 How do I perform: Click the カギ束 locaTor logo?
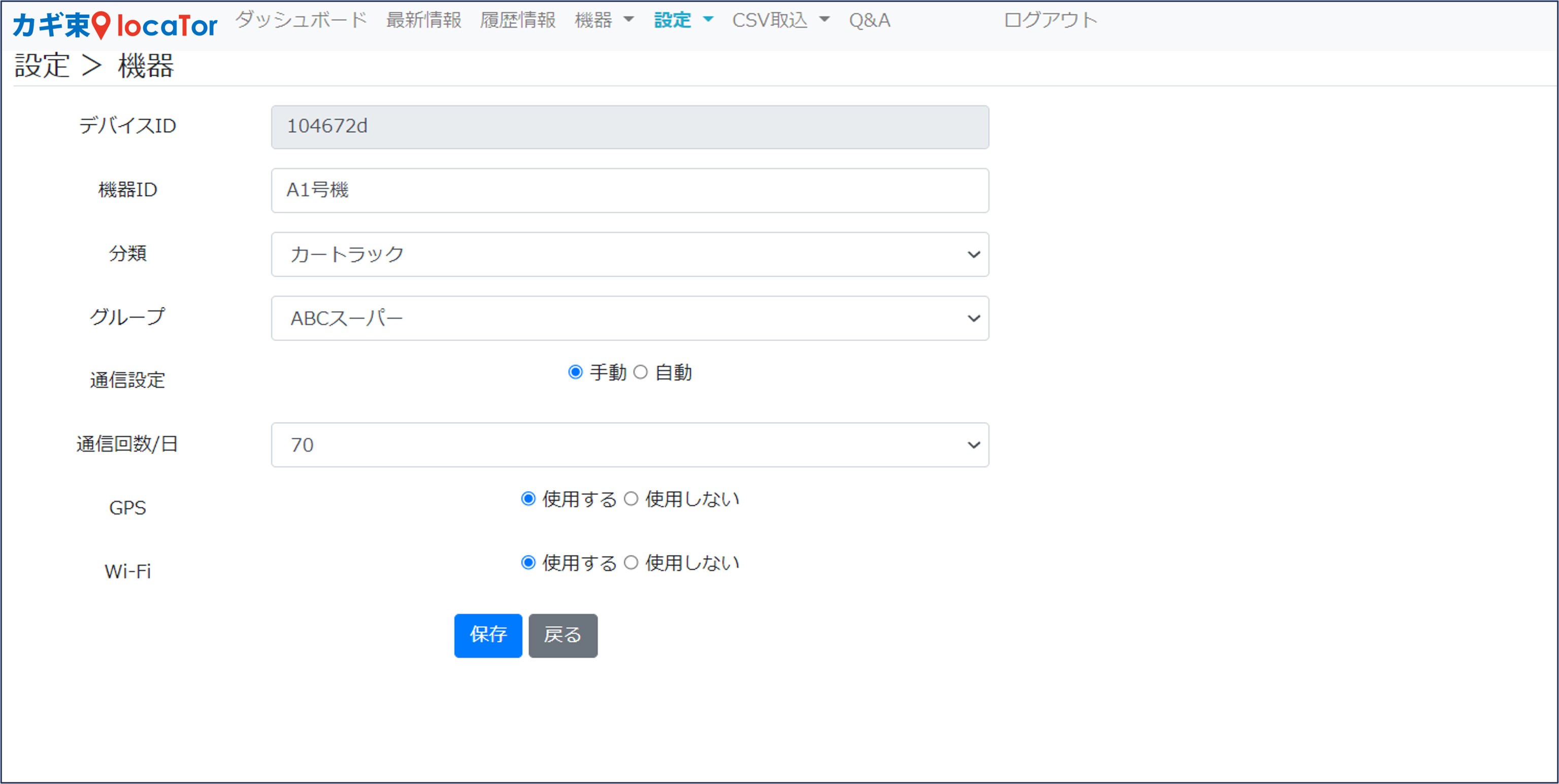pyautogui.click(x=114, y=25)
